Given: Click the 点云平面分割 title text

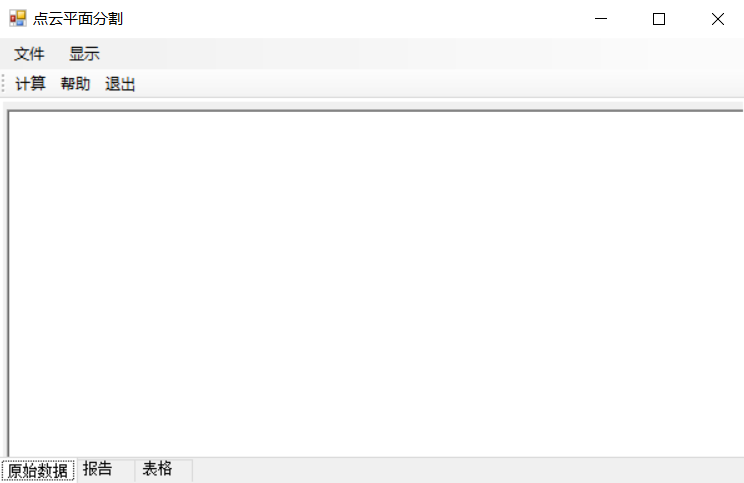Looking at the screenshot, I should point(78,19).
